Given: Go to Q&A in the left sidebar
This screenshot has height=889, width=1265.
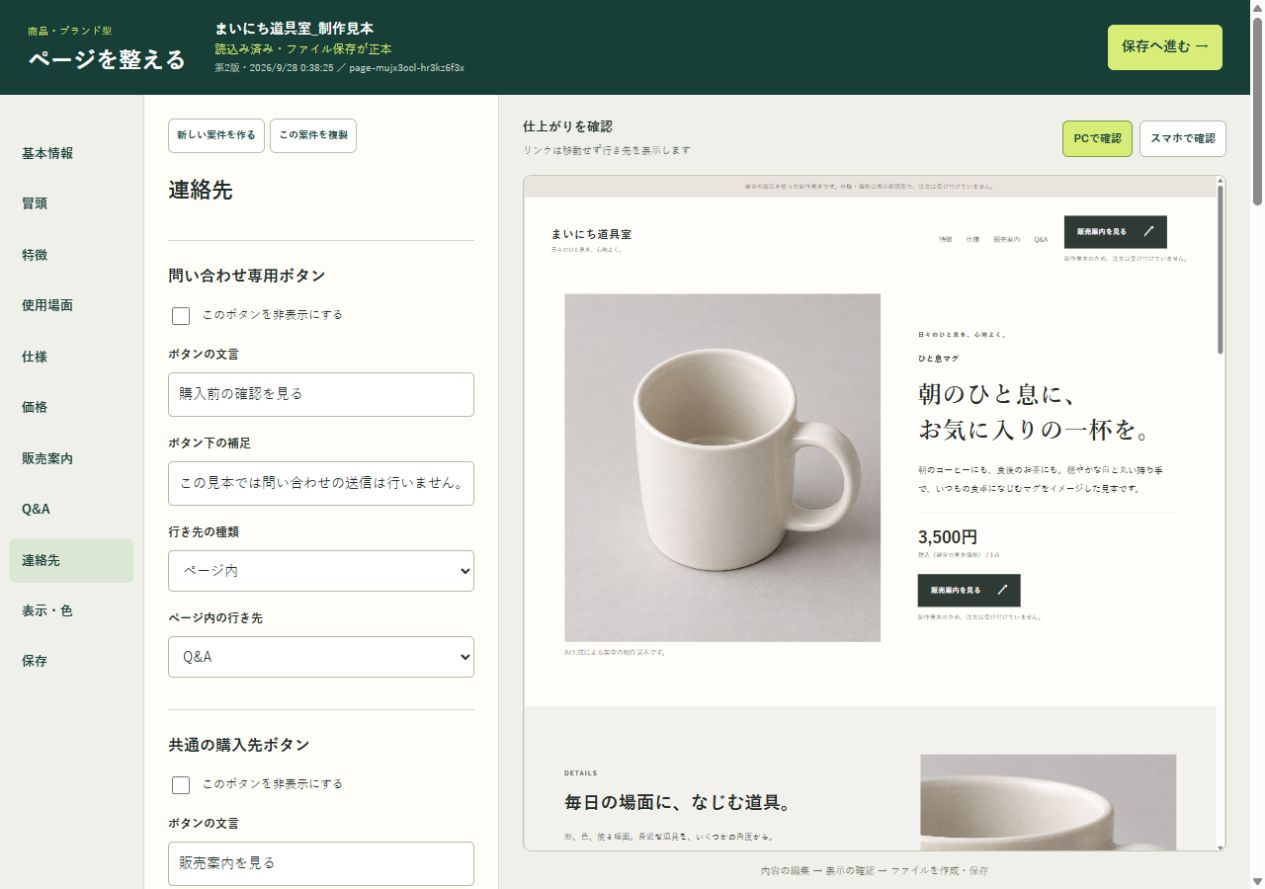Looking at the screenshot, I should pyautogui.click(x=71, y=509).
